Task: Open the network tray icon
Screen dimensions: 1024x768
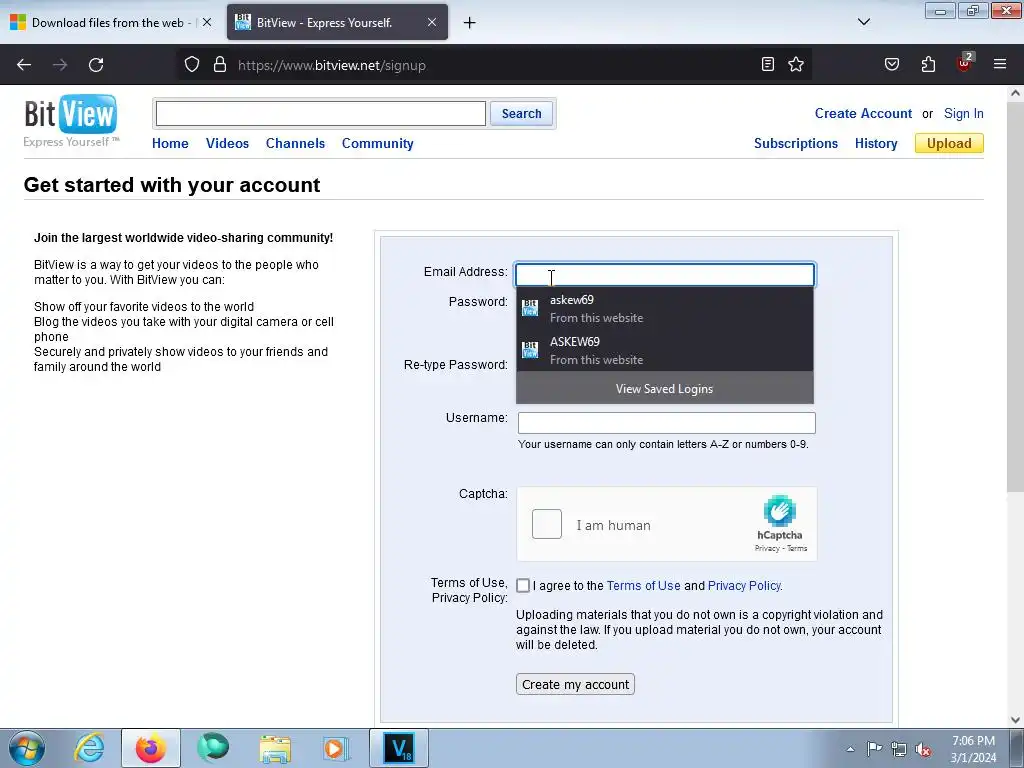Action: (x=899, y=749)
